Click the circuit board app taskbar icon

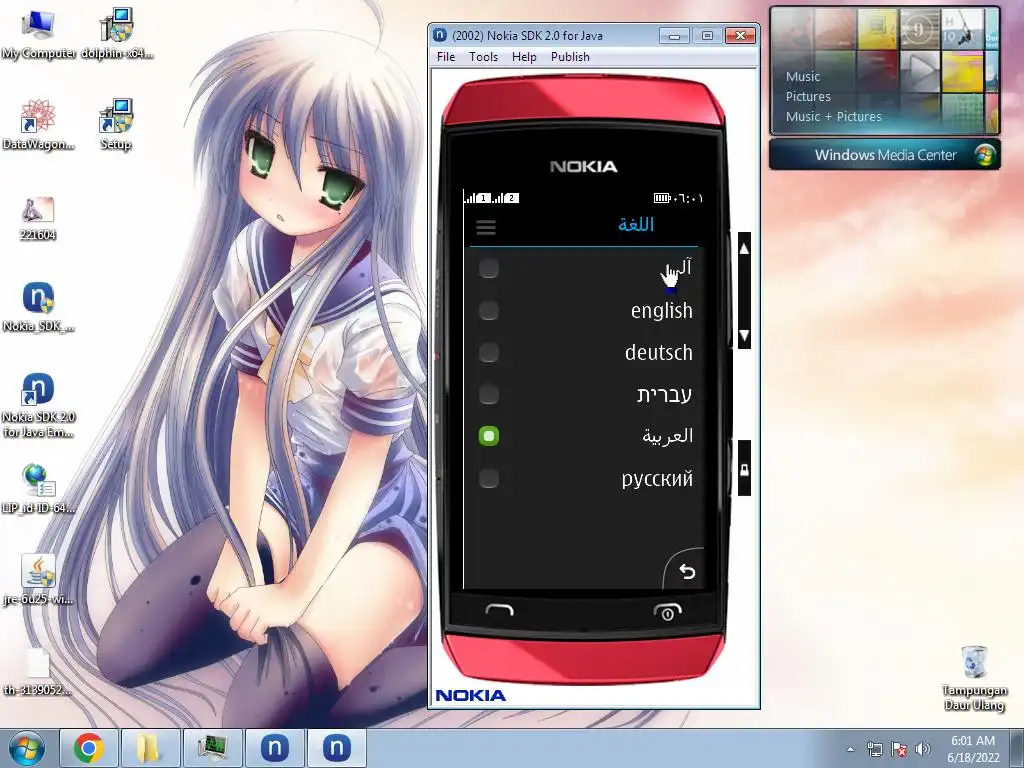pos(213,748)
